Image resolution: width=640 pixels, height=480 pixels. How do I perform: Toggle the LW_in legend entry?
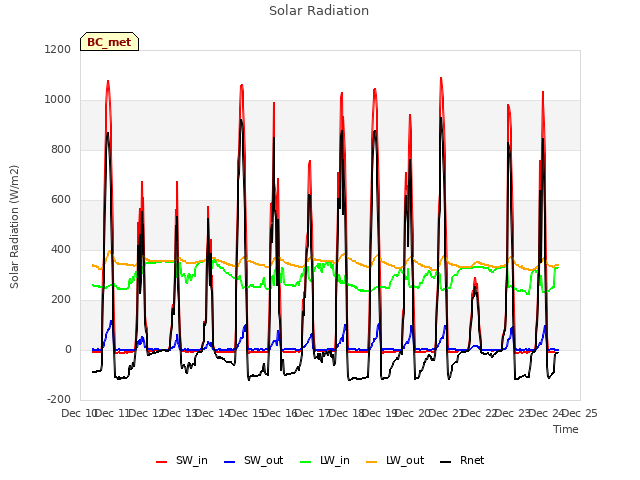[x=325, y=460]
